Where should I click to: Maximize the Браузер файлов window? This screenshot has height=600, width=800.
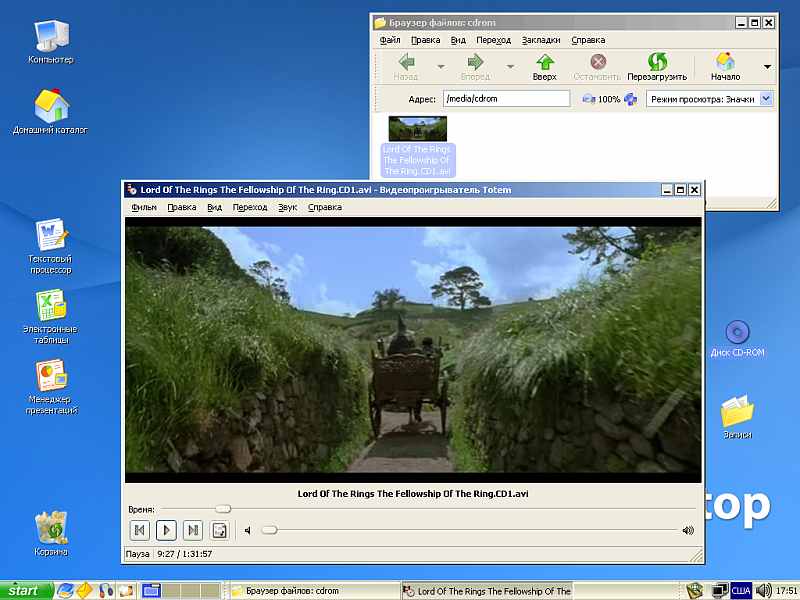755,22
